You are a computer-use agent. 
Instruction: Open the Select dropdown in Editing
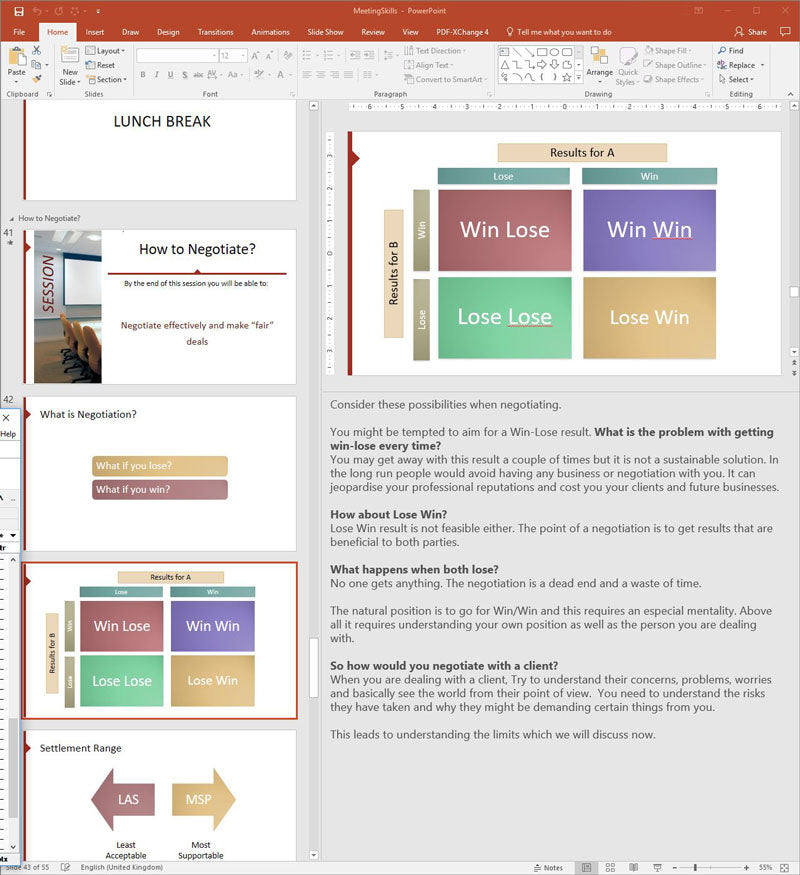pyautogui.click(x=736, y=80)
